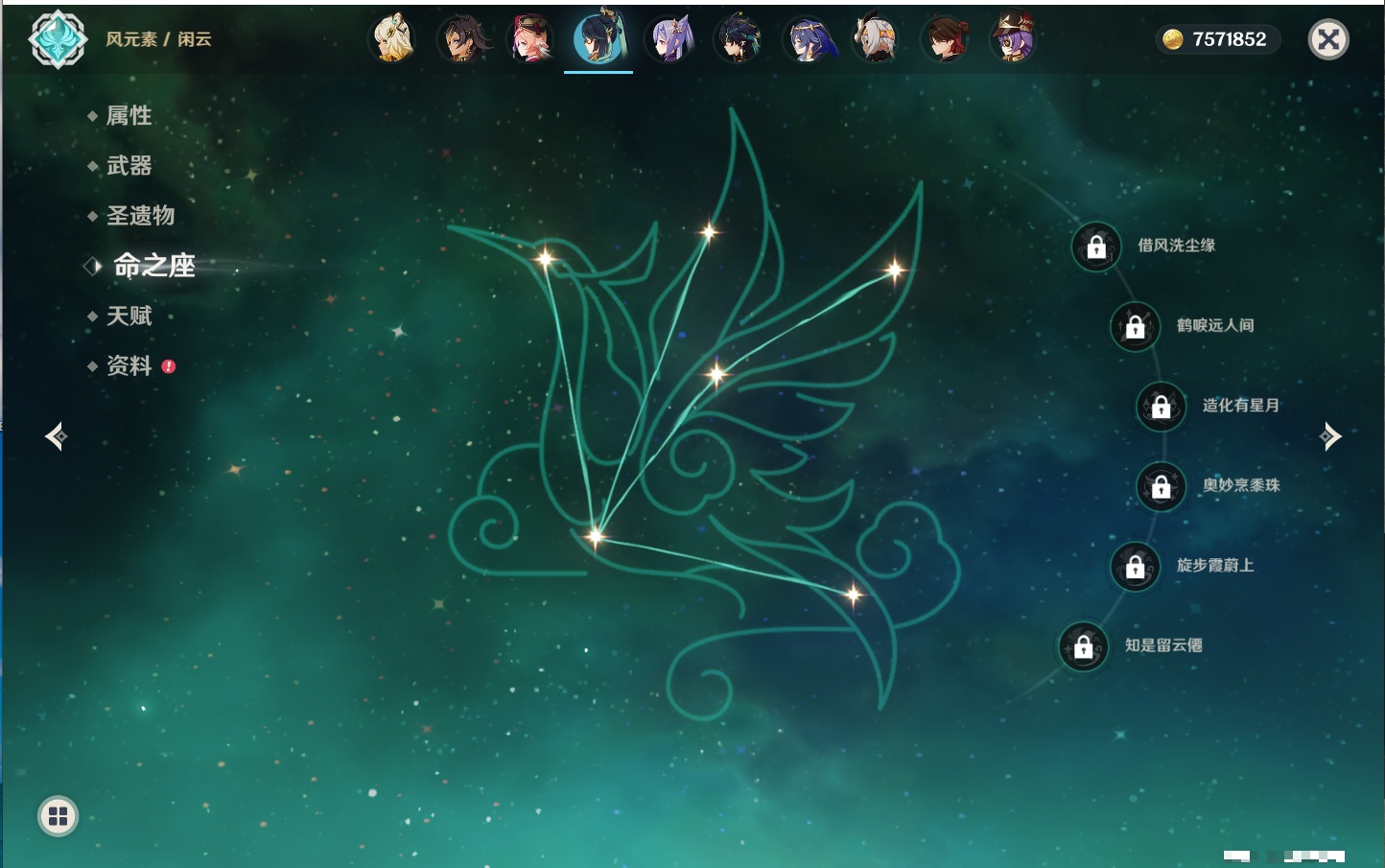Go to next character with right arrow
1385x868 pixels.
pos(1330,436)
